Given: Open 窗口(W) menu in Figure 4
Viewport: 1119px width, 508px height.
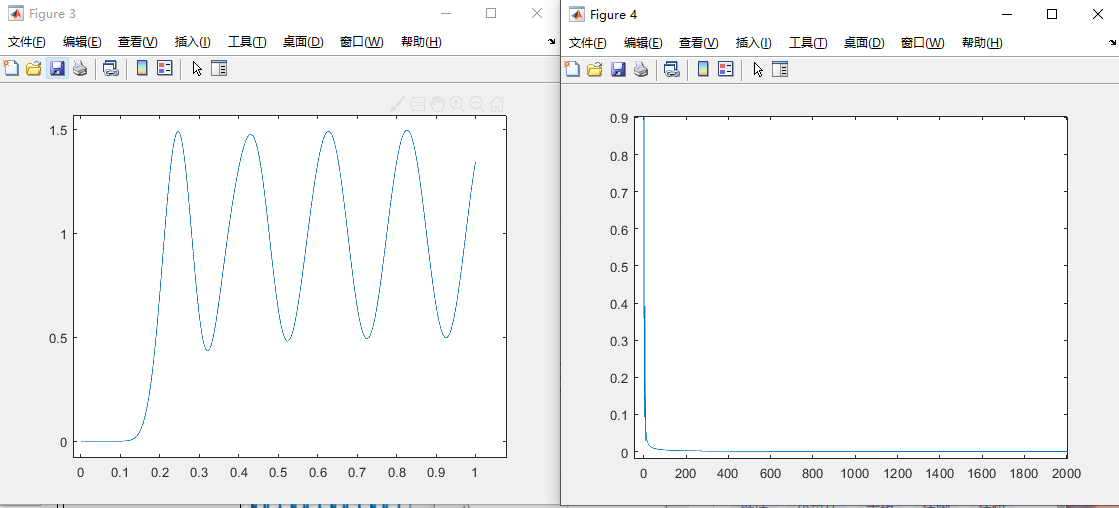Looking at the screenshot, I should 923,43.
